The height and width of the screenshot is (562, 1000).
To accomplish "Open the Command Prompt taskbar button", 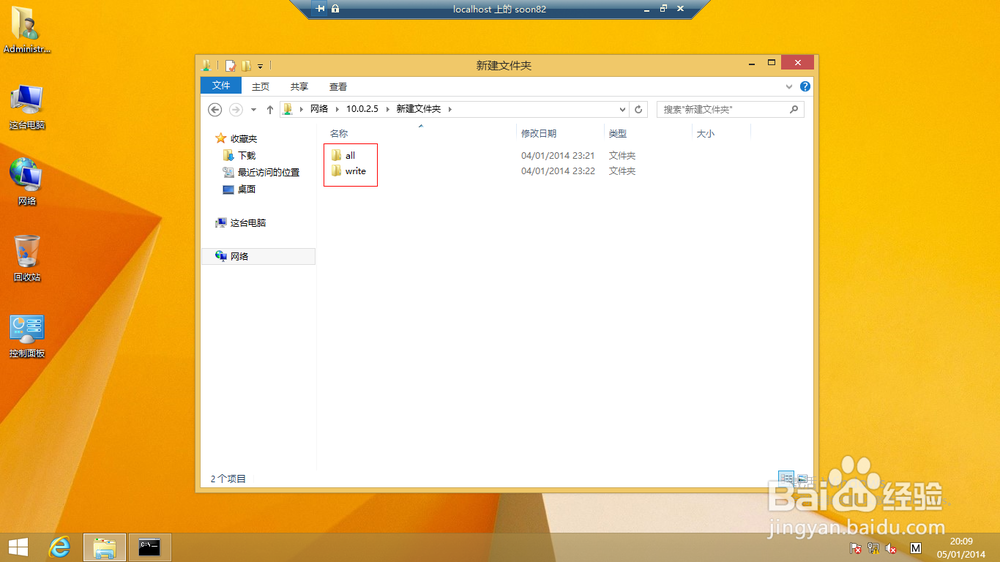I will click(149, 547).
